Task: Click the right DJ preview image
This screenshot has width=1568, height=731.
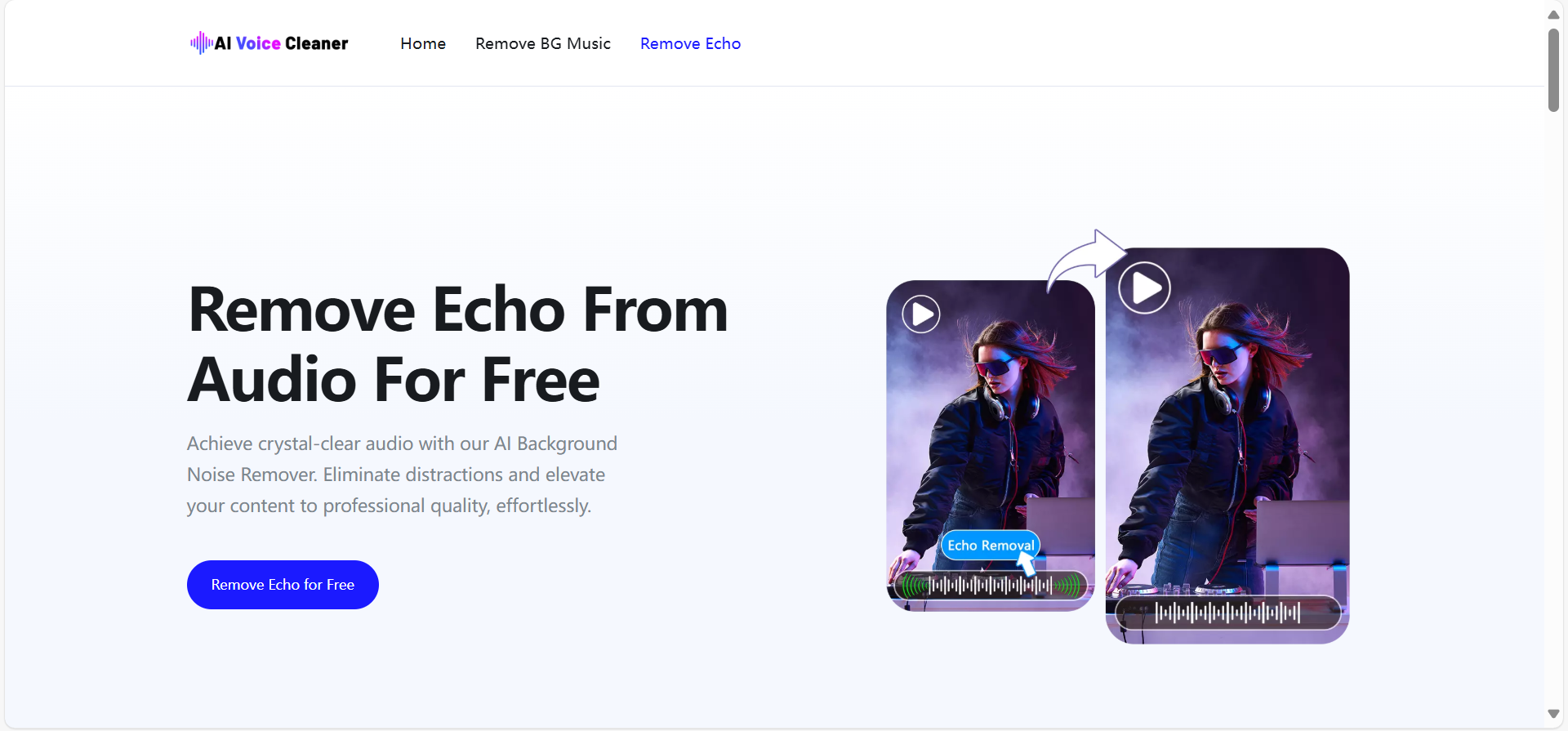Action: click(x=1227, y=446)
